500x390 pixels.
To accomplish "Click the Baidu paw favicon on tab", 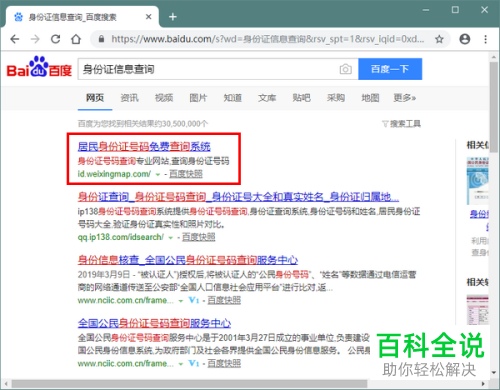I will (19, 17).
